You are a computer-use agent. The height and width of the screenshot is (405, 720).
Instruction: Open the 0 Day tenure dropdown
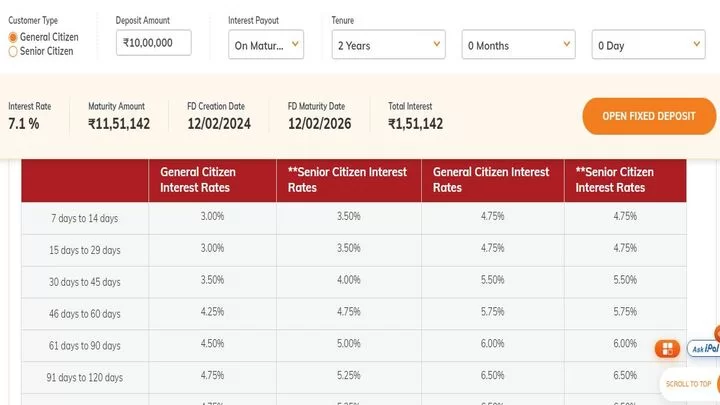tap(648, 45)
